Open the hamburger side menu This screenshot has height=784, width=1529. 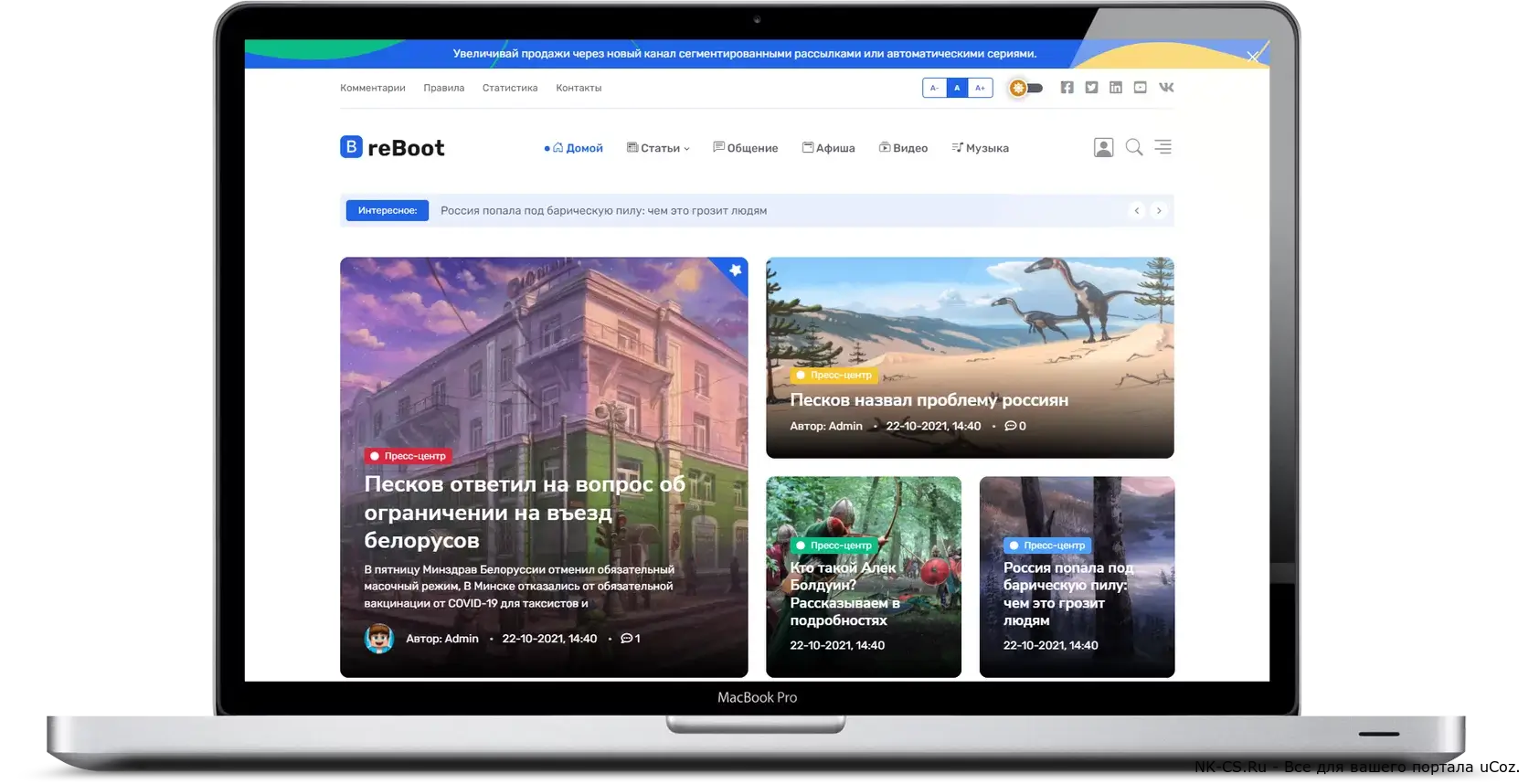pyautogui.click(x=1163, y=147)
